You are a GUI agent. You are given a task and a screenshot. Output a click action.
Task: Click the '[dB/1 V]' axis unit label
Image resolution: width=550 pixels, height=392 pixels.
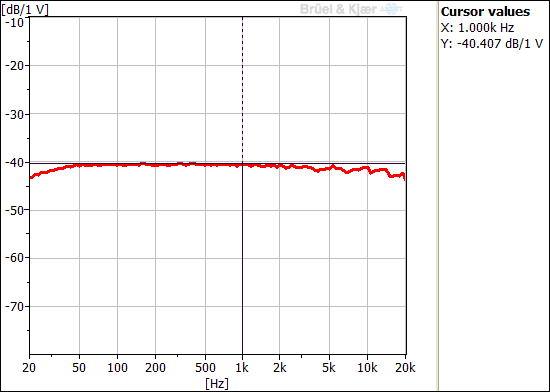tap(25, 9)
